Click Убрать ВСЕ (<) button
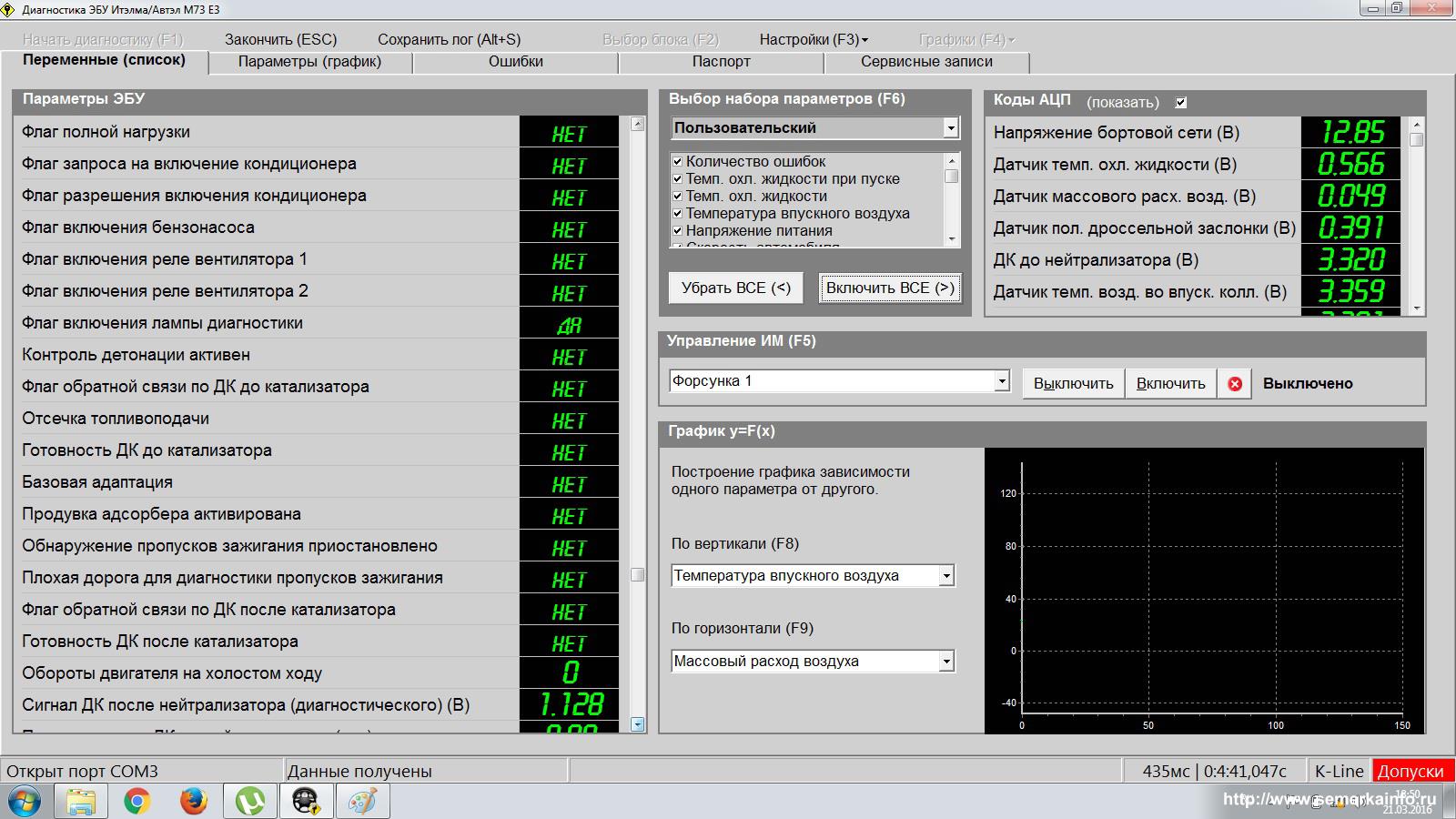 tap(736, 288)
